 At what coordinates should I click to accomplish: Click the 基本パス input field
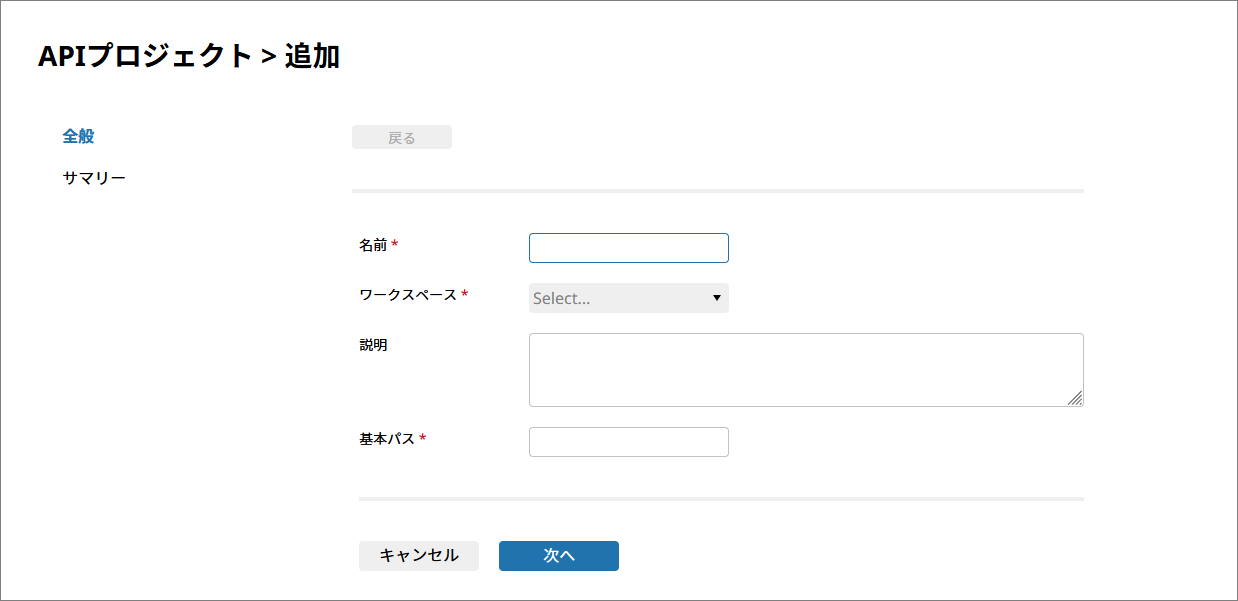(x=628, y=442)
